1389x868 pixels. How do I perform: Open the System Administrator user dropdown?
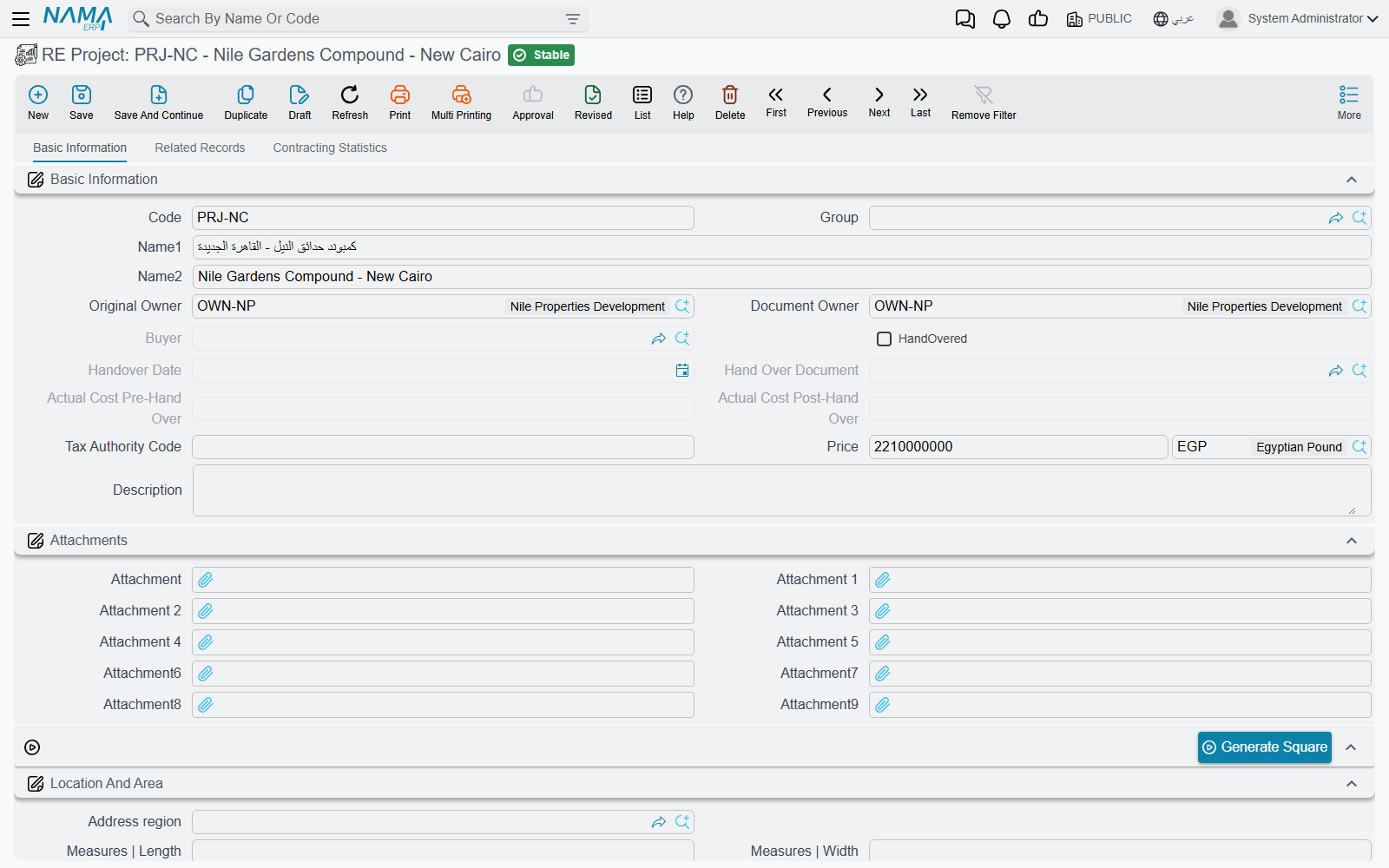pyautogui.click(x=1298, y=18)
